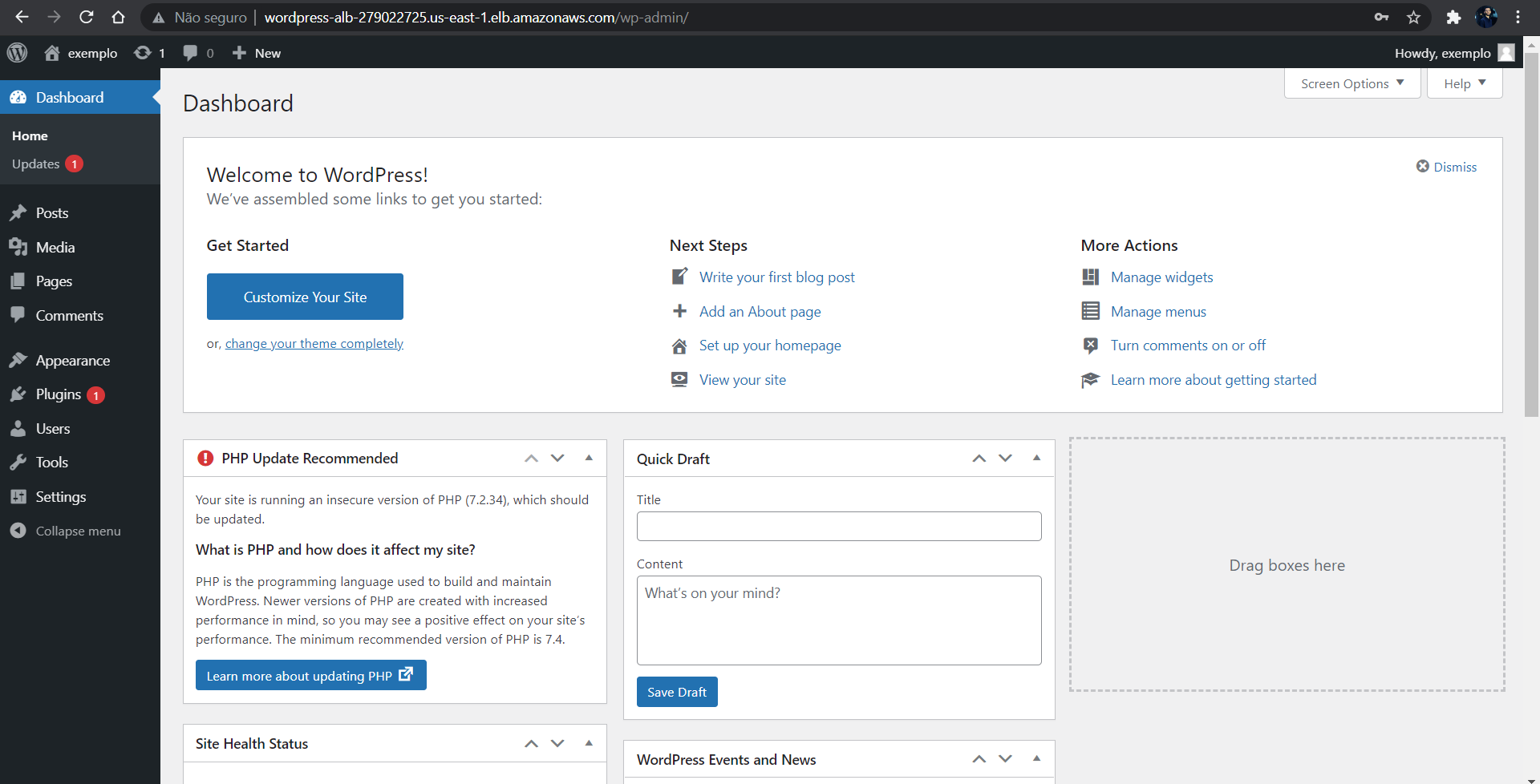
Task: Click Learn more about getting started
Action: [1214, 380]
